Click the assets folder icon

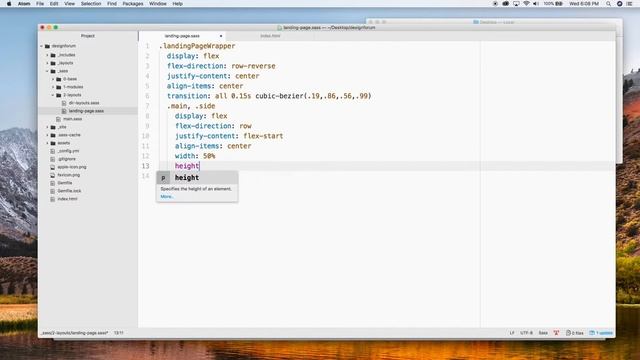pos(53,143)
